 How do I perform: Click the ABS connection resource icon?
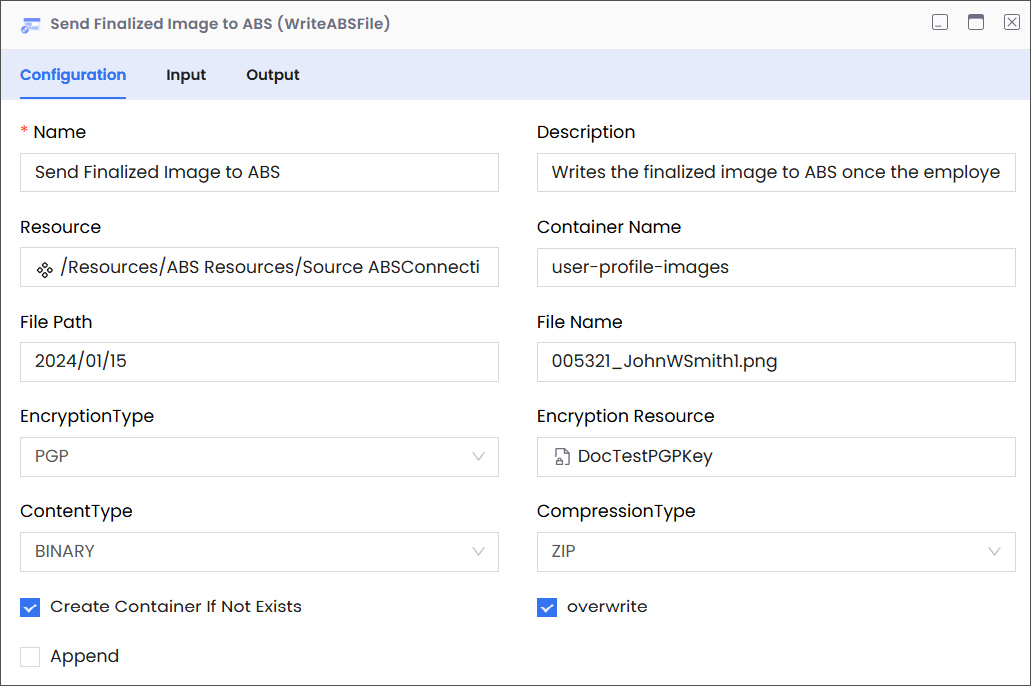coord(44,268)
